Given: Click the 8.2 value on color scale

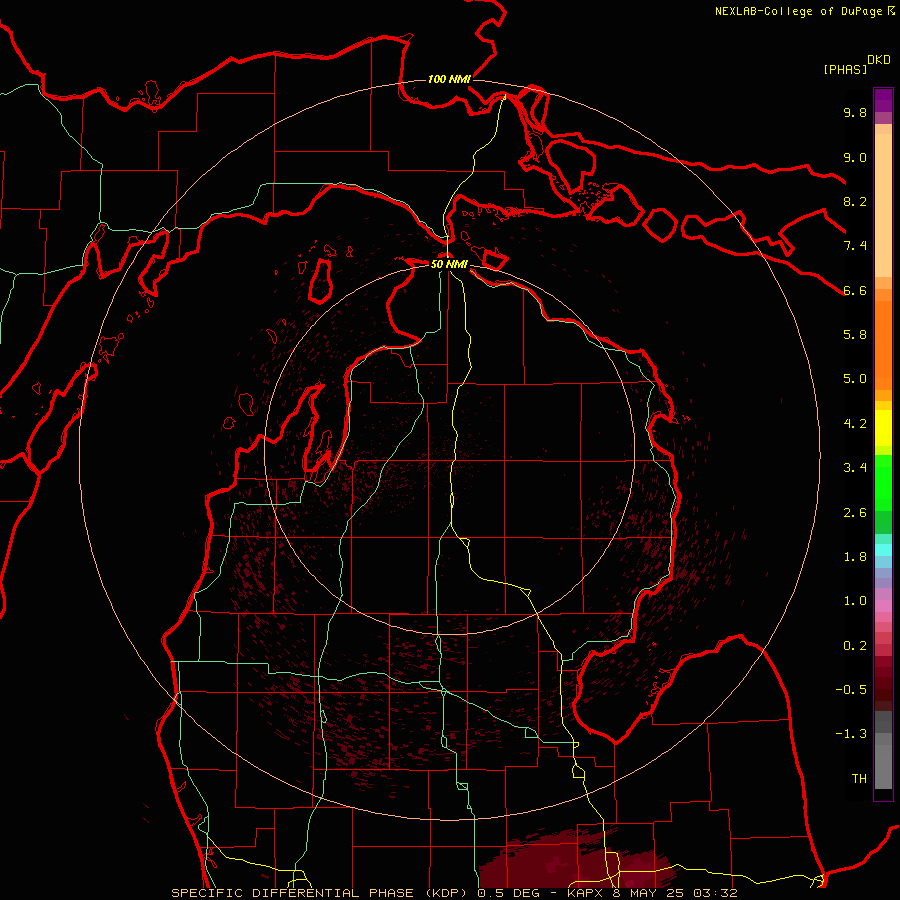Looking at the screenshot, I should click(855, 201).
